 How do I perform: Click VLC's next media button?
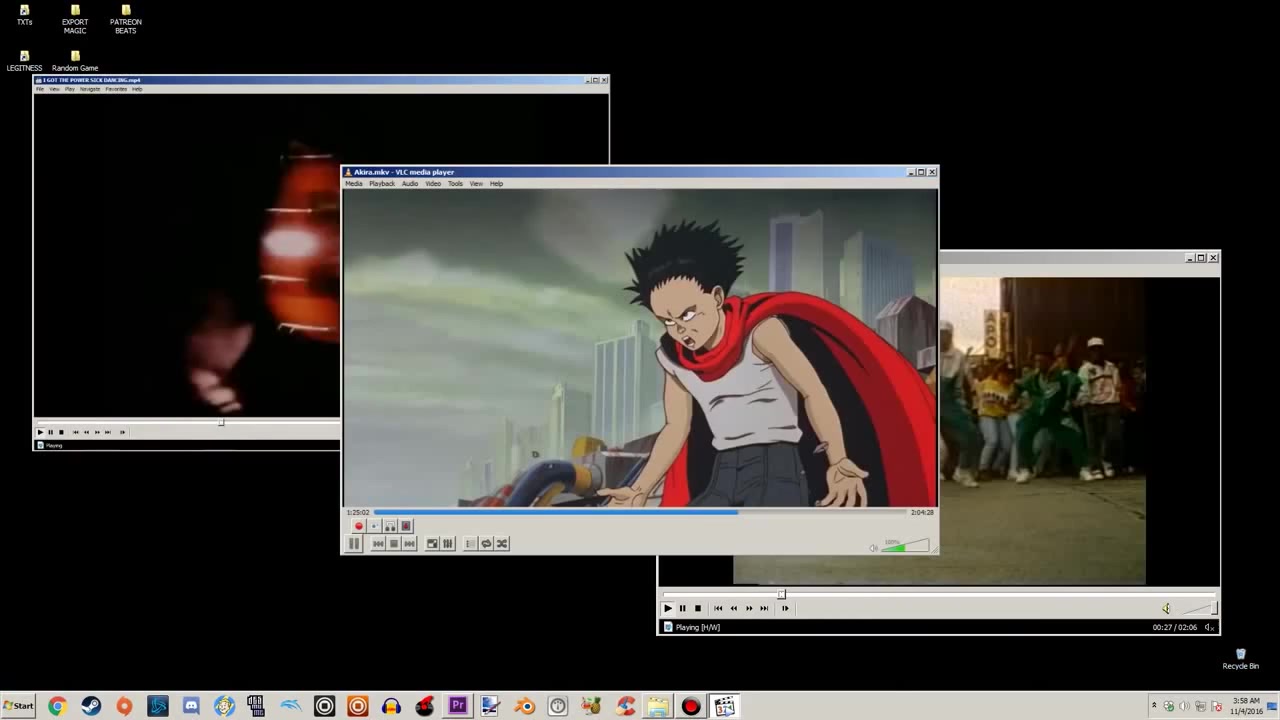[x=409, y=543]
